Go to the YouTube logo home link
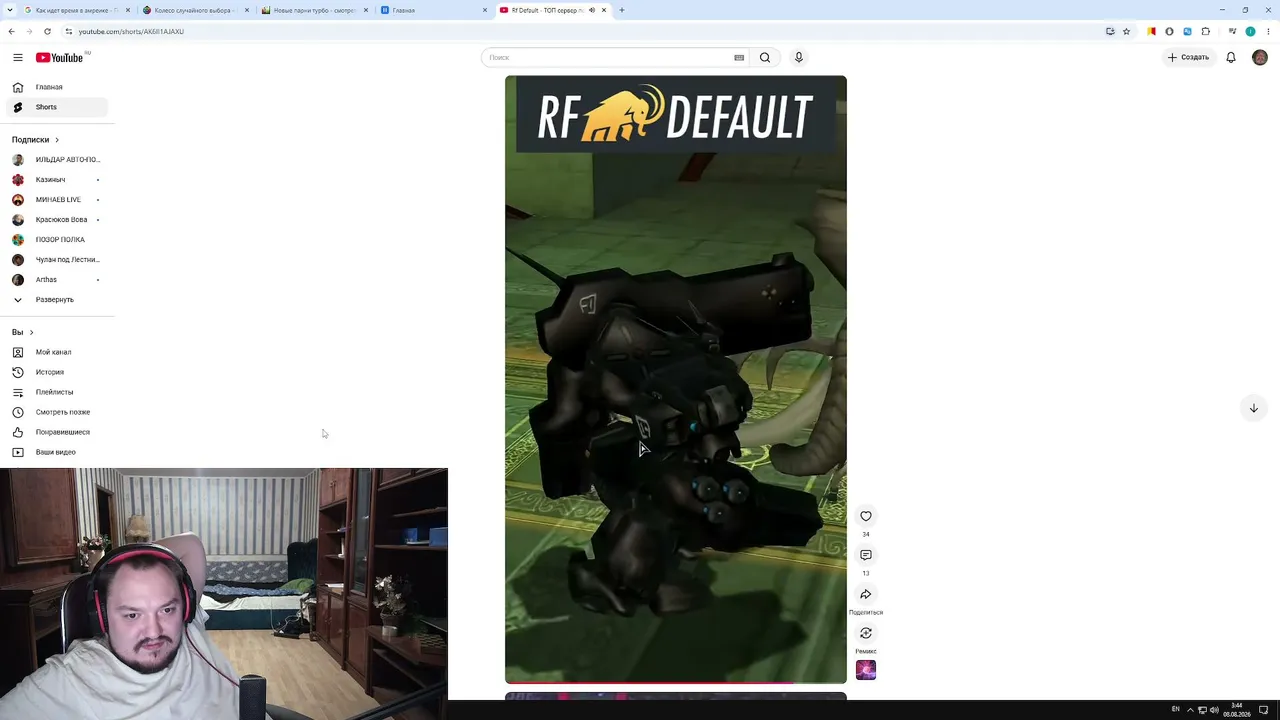This screenshot has width=1280, height=720. [x=60, y=57]
